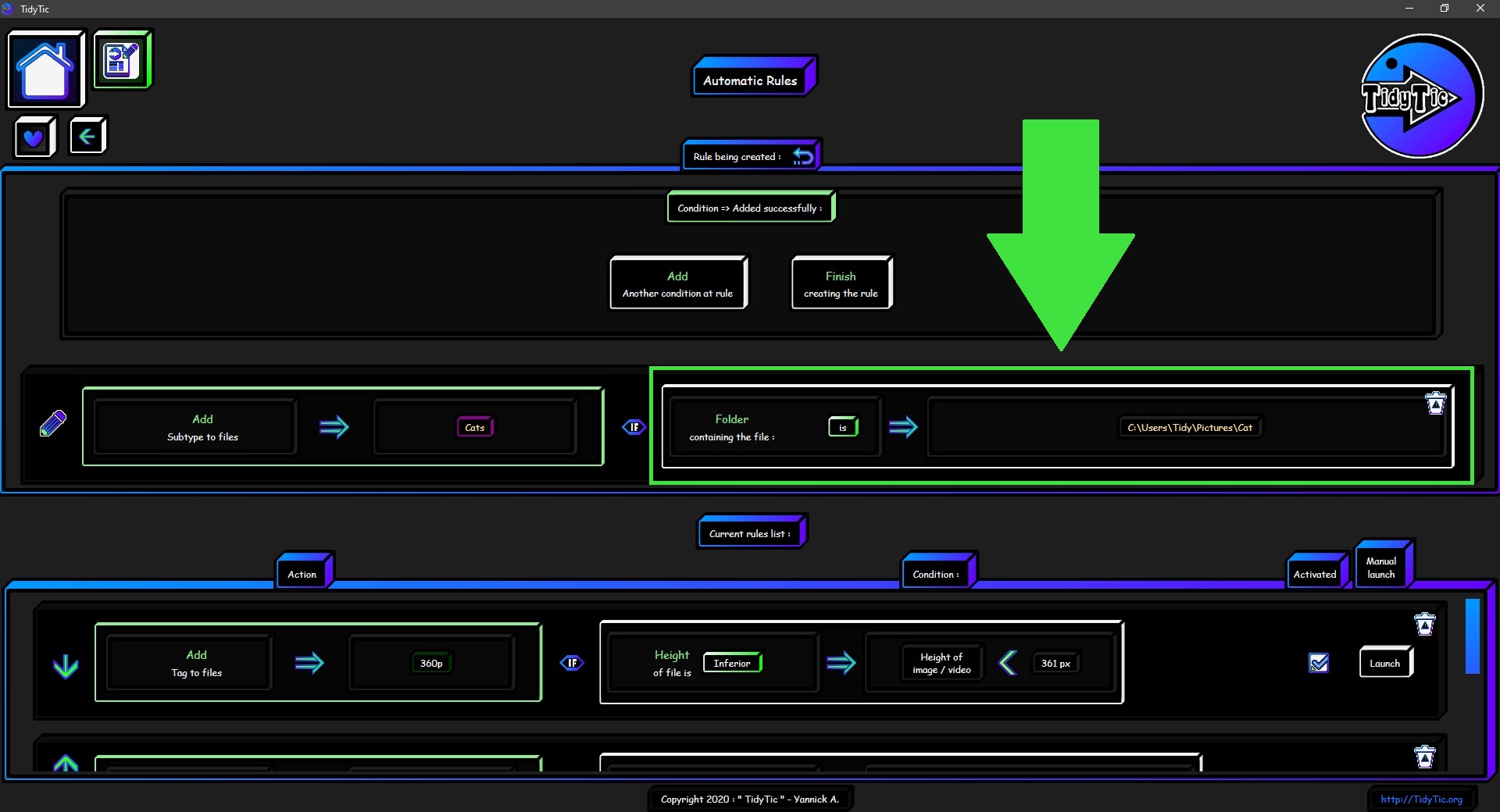The width and height of the screenshot is (1500, 812).
Task: Click the IF icon of the rule being created
Action: [x=634, y=427]
